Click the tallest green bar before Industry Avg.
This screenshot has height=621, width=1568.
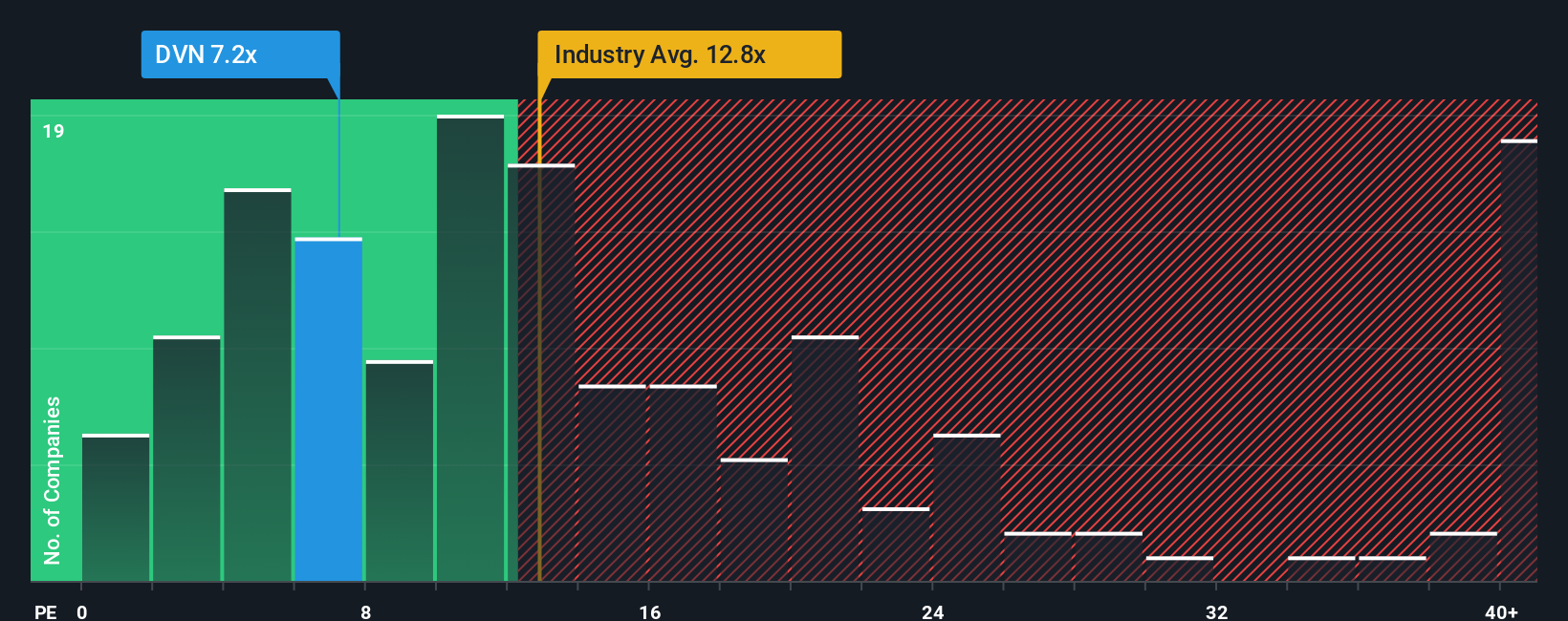point(470,348)
